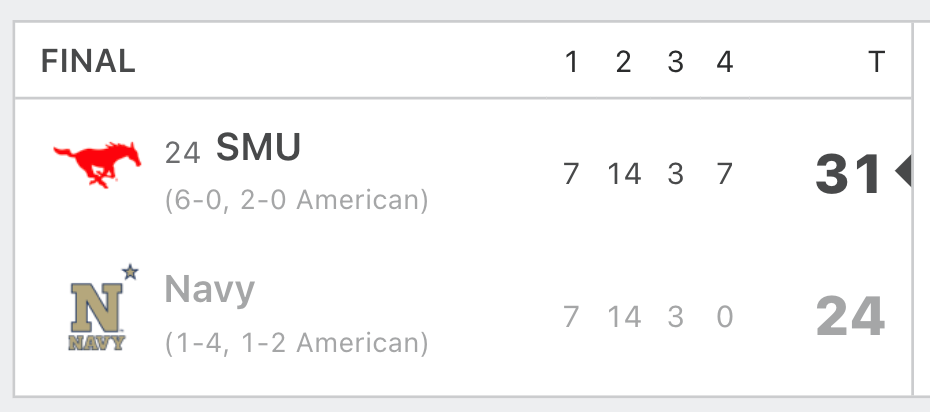Click the winner arrow beside 31

pos(903,172)
